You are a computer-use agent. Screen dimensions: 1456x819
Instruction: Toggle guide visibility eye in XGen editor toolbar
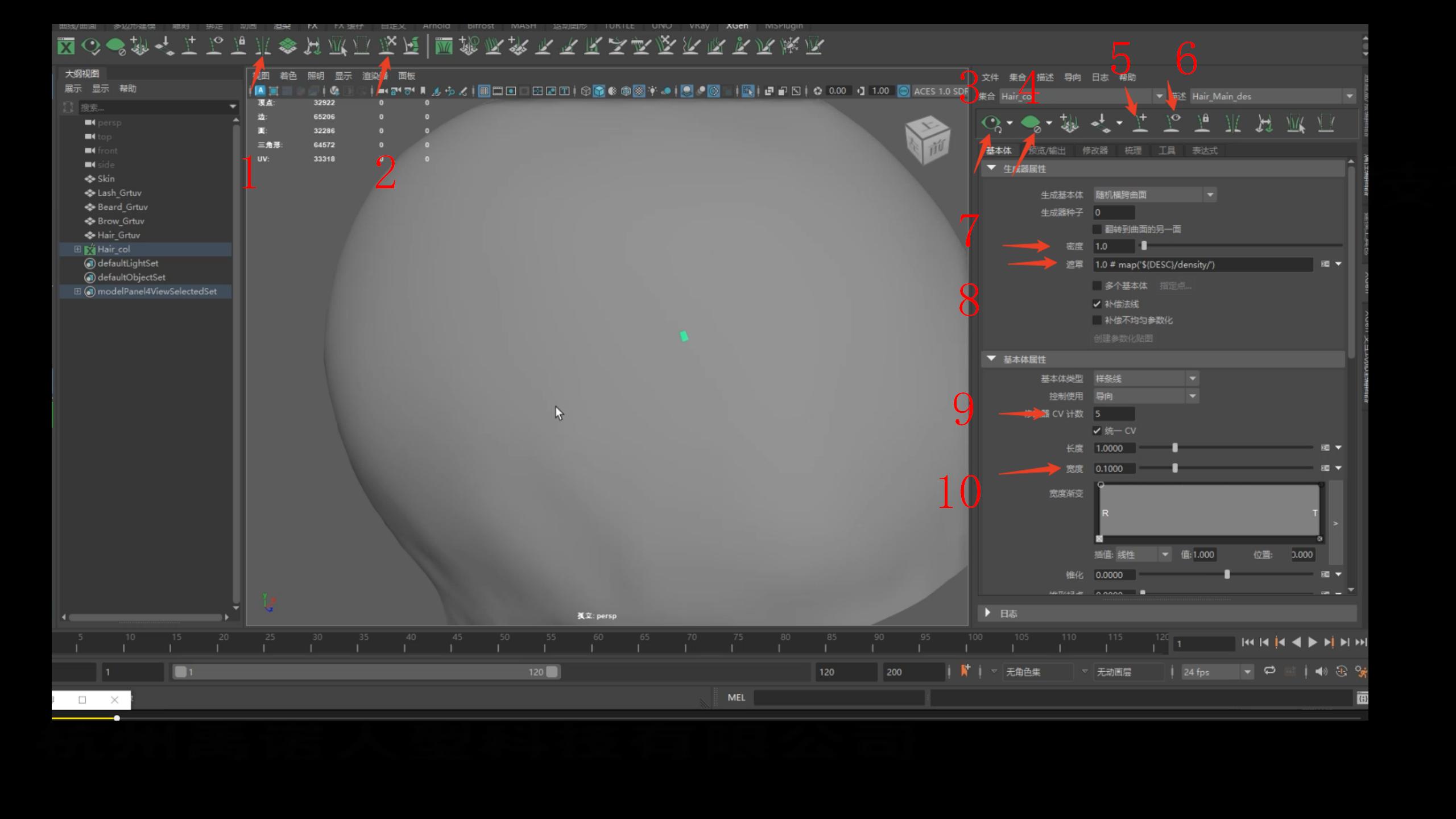pos(1172,123)
